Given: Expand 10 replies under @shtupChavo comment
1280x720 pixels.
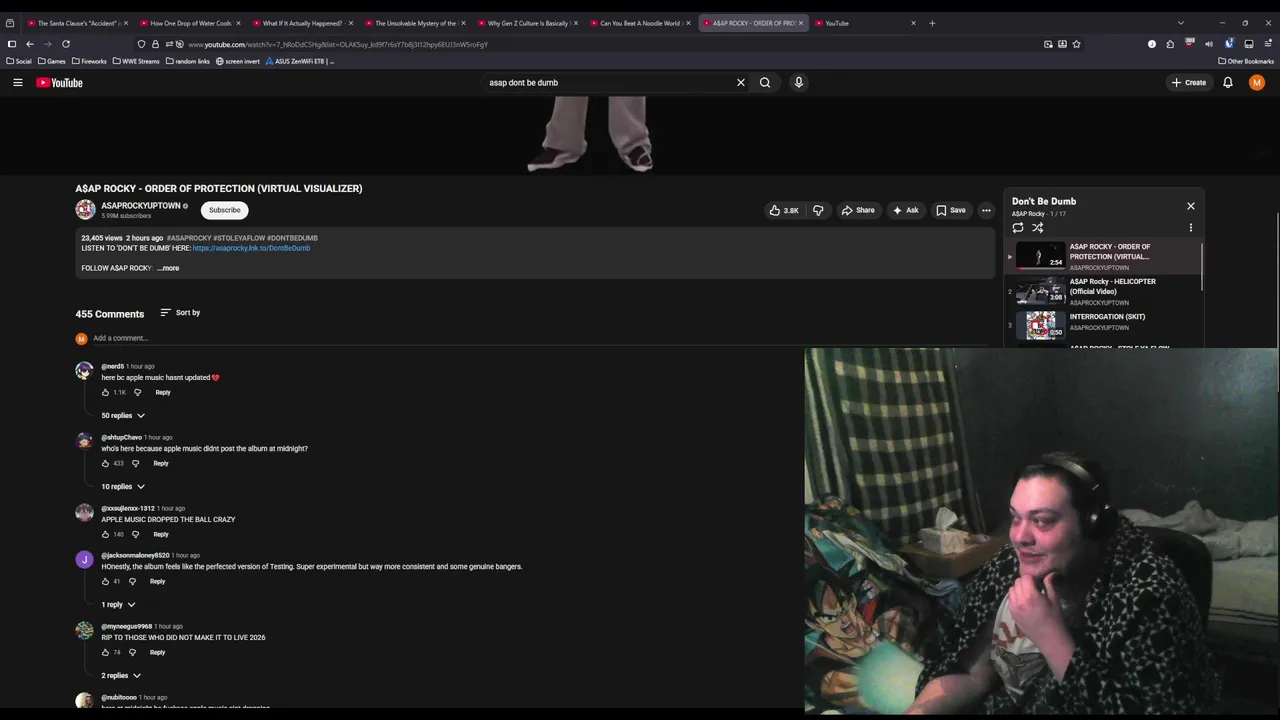Looking at the screenshot, I should [123, 487].
